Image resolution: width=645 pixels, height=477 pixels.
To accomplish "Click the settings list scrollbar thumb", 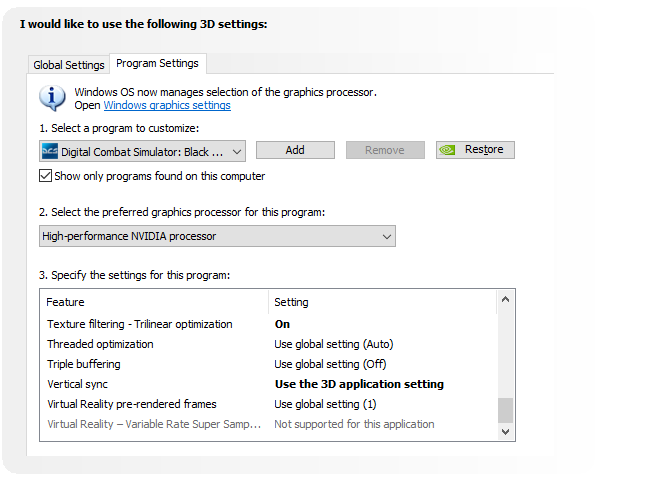I will [506, 410].
